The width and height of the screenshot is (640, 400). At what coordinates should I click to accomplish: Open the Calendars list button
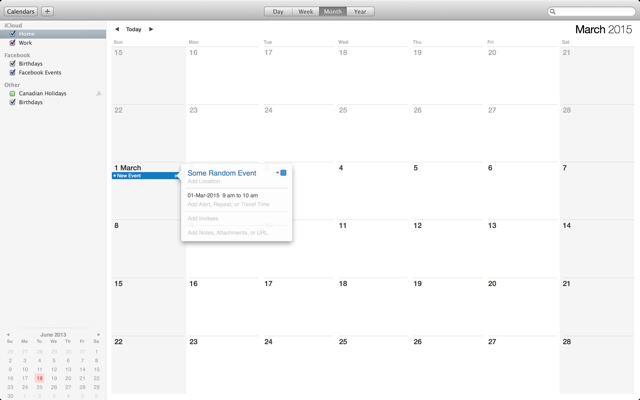coord(21,11)
